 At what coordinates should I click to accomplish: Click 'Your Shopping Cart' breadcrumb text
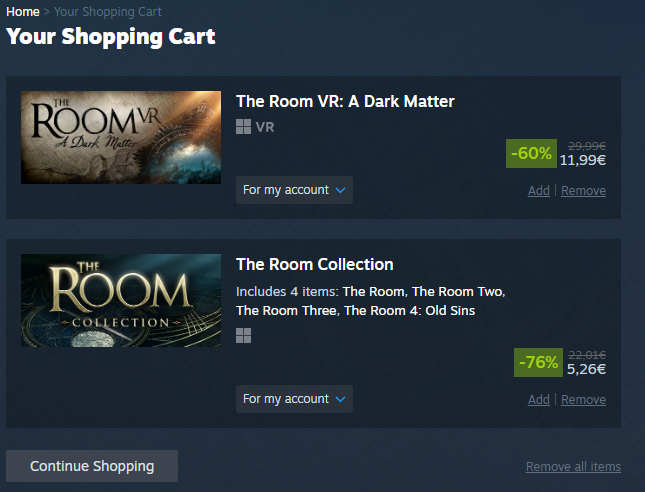(x=107, y=12)
